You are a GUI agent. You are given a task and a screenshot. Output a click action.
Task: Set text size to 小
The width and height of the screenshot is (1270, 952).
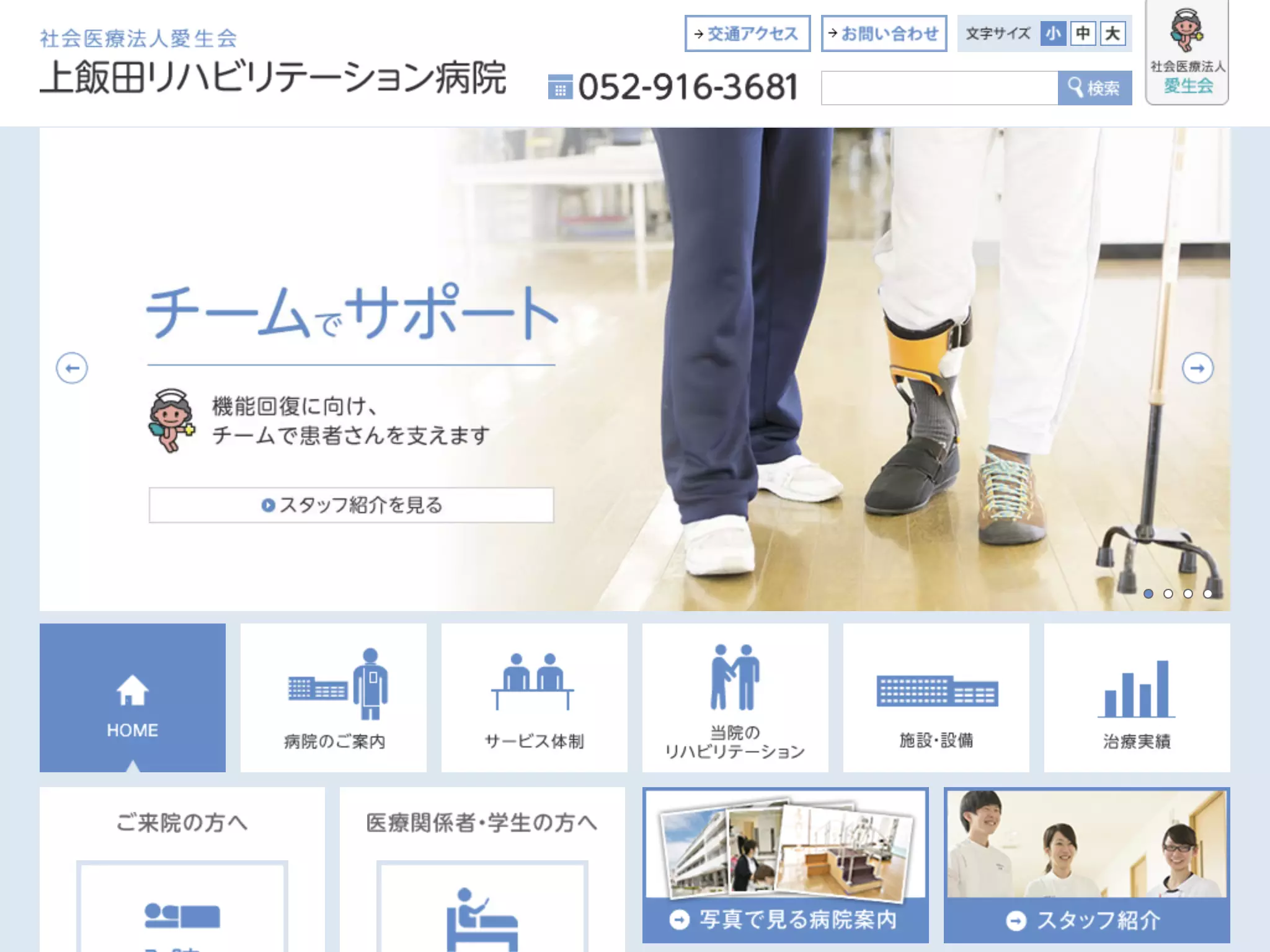[x=1053, y=33]
